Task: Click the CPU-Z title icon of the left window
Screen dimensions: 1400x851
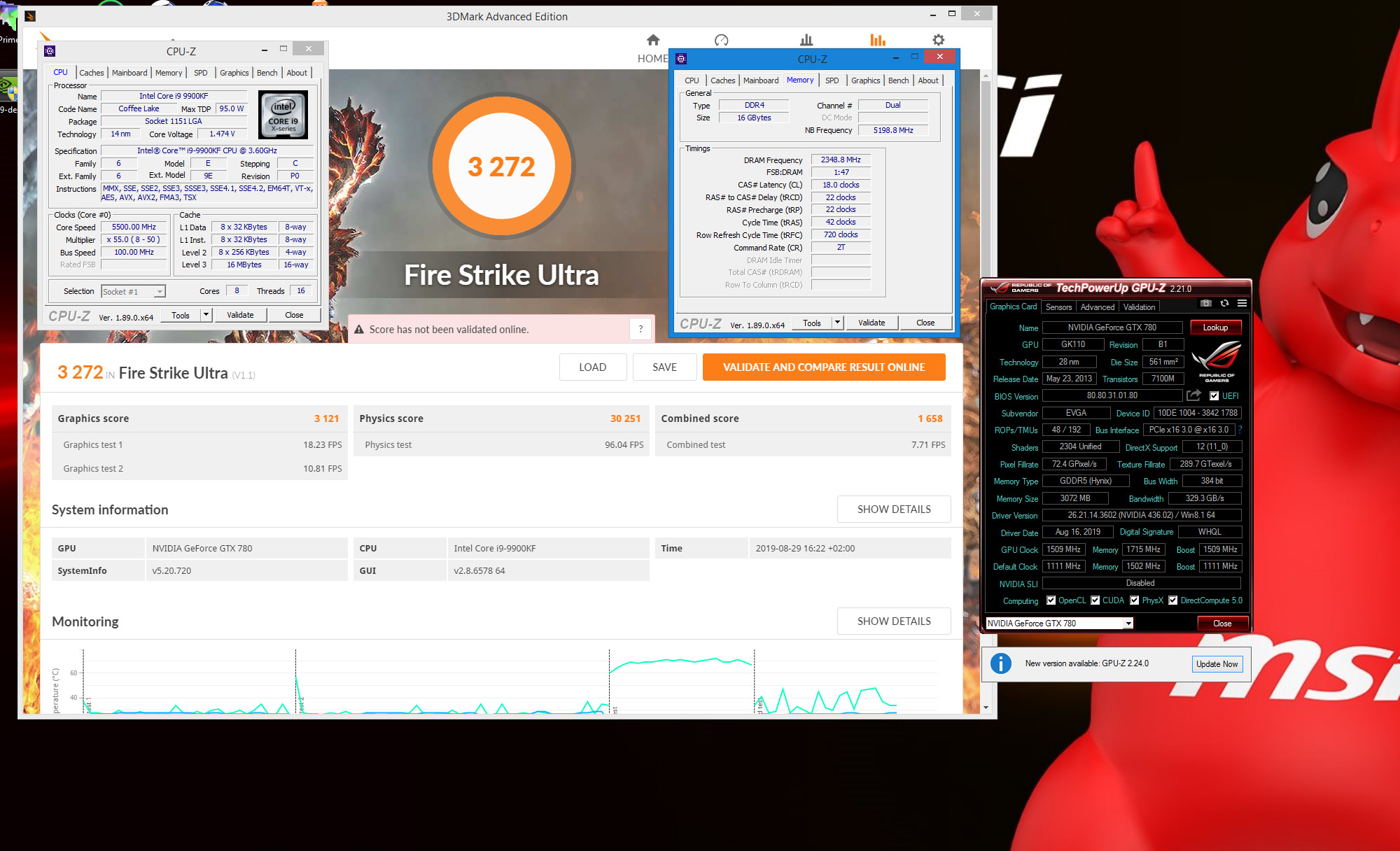Action: point(50,51)
